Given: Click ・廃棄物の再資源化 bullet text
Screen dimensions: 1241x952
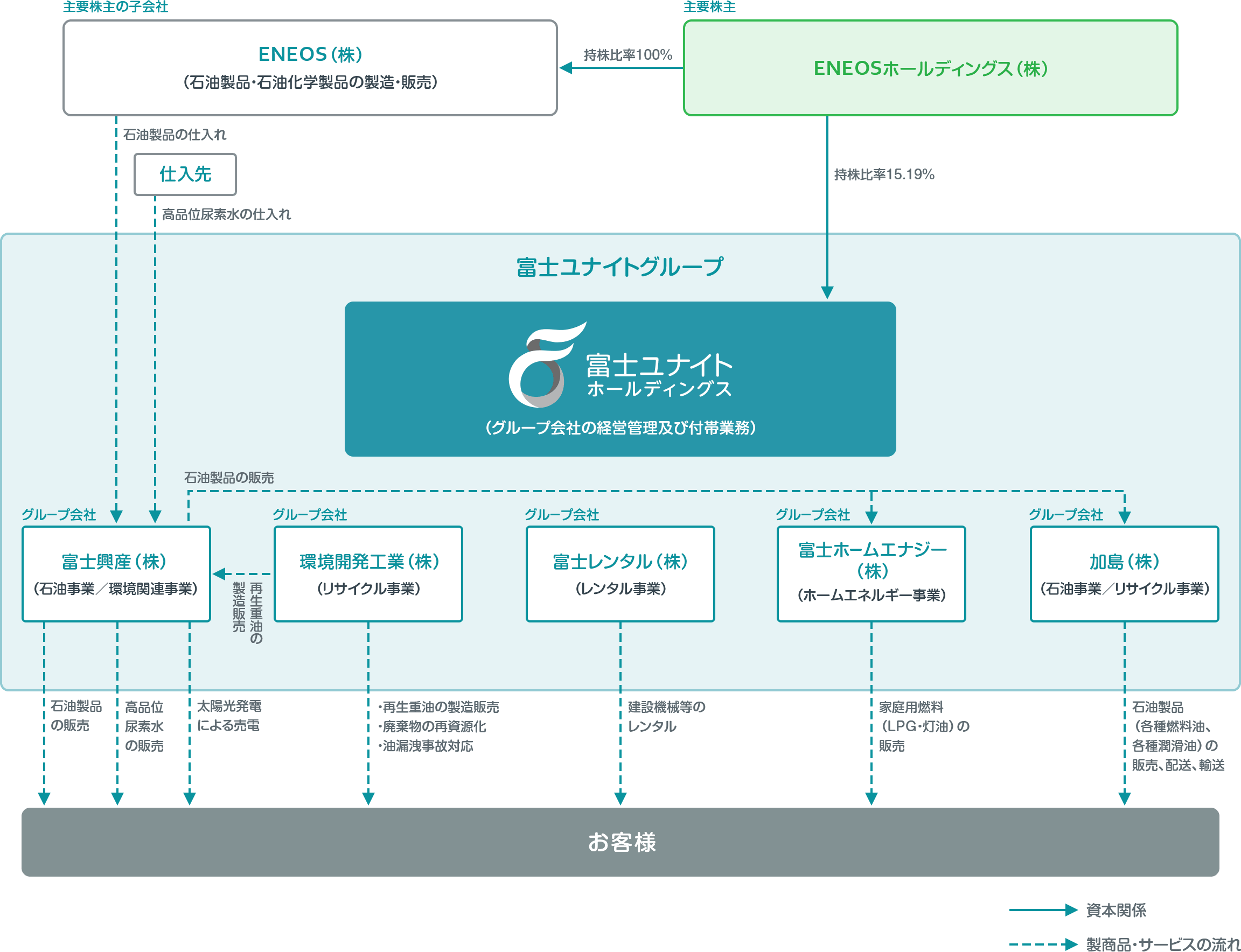Looking at the screenshot, I should tap(432, 726).
